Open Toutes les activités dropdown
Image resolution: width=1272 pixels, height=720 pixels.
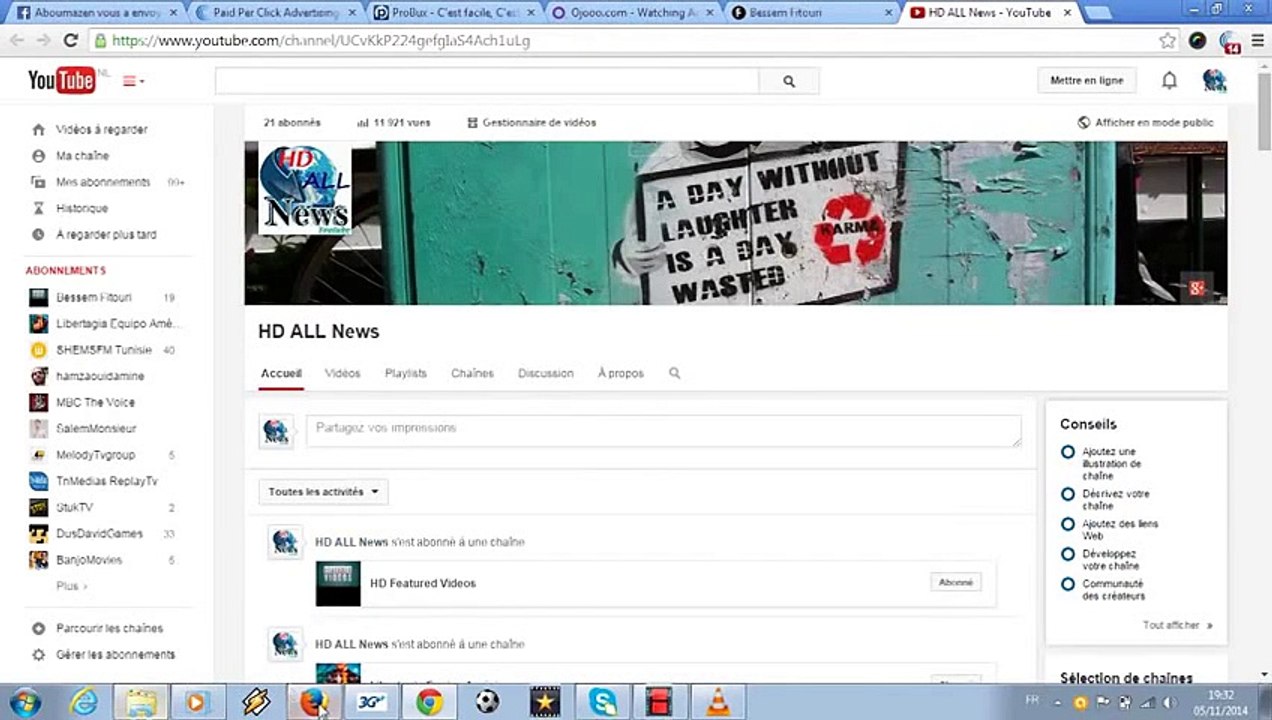click(323, 492)
